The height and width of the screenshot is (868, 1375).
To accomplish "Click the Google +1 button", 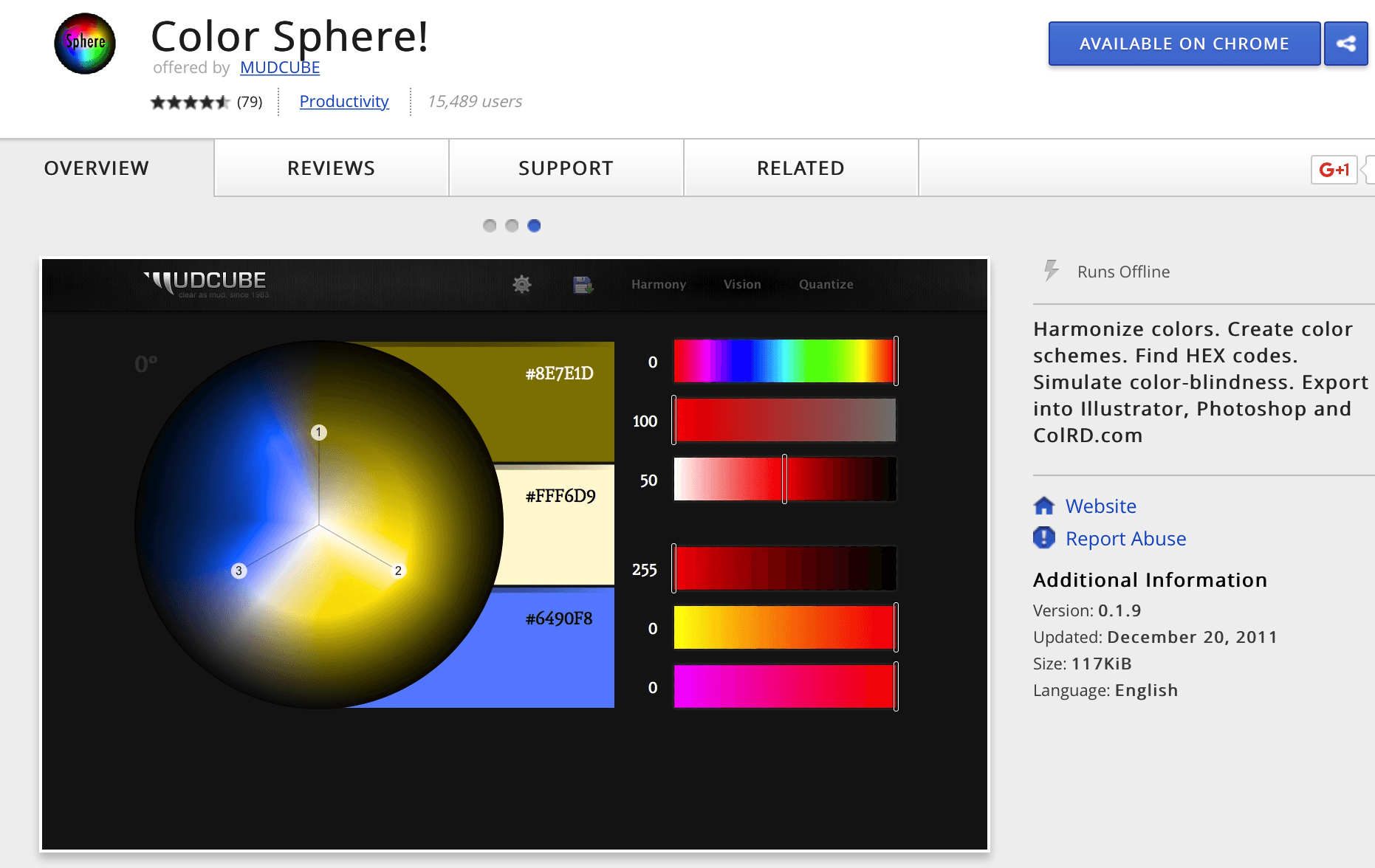I will pos(1334,170).
